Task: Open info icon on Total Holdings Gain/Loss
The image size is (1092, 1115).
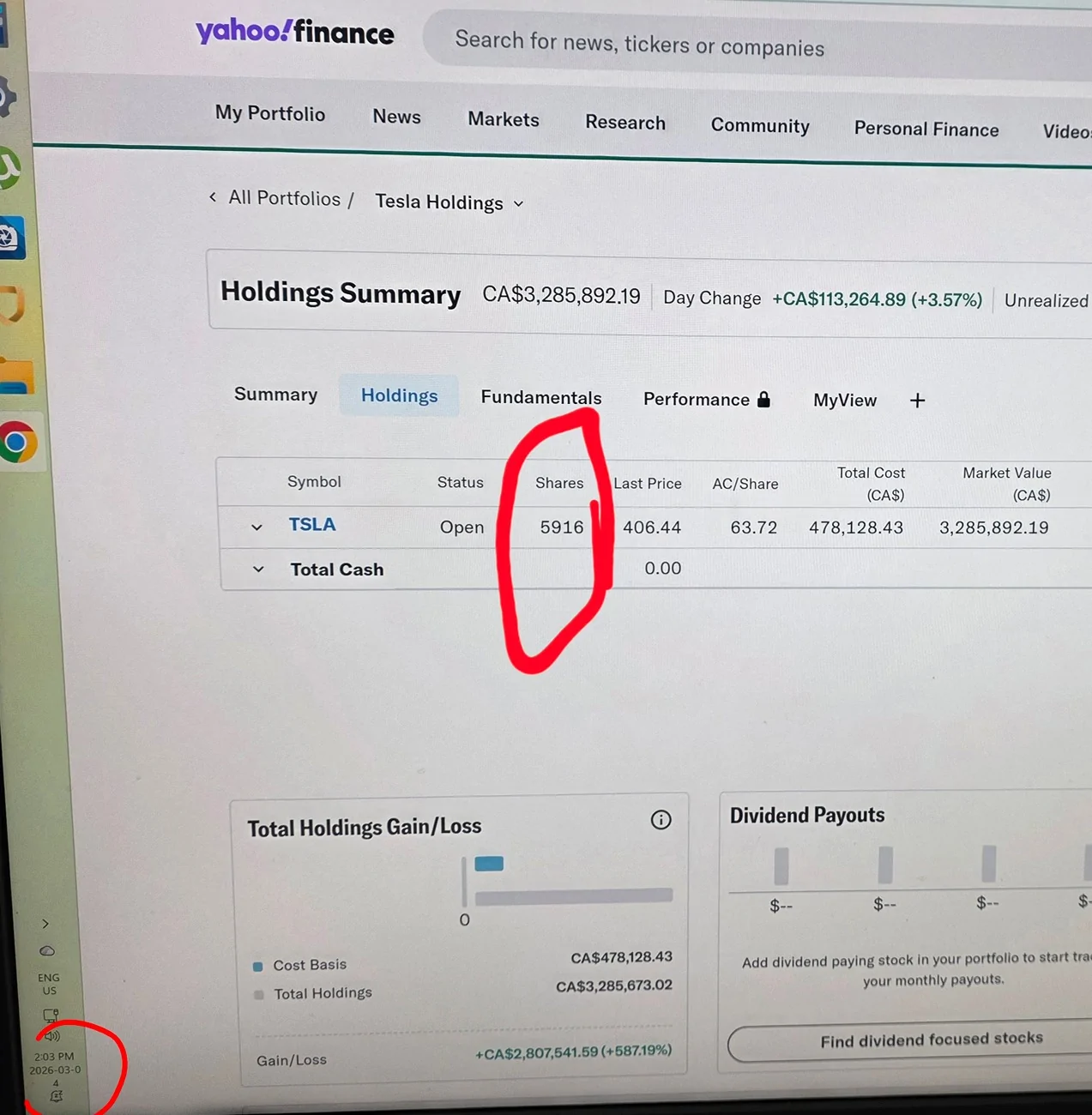Action: coord(661,820)
